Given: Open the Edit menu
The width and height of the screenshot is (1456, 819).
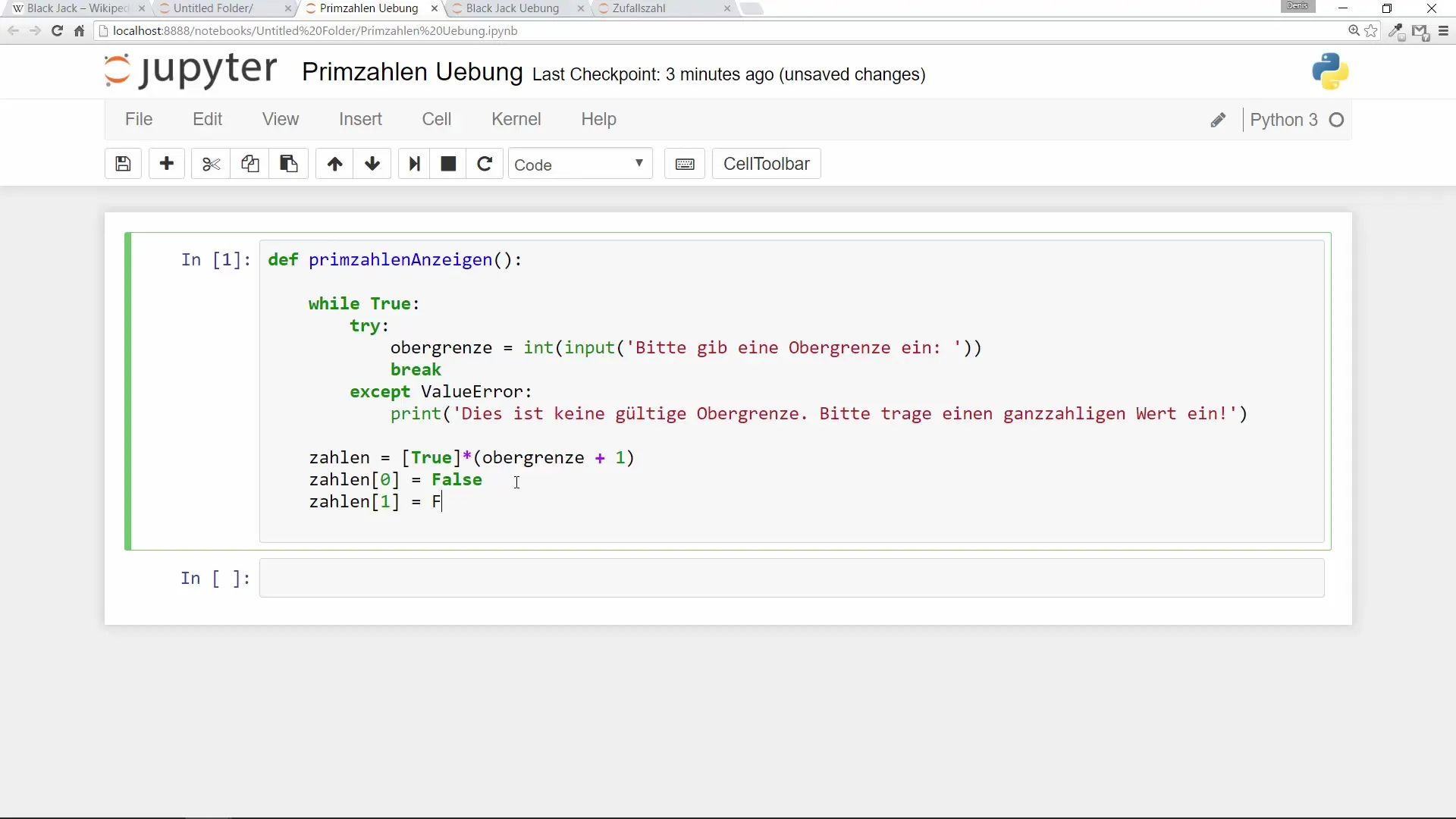Looking at the screenshot, I should (x=207, y=119).
